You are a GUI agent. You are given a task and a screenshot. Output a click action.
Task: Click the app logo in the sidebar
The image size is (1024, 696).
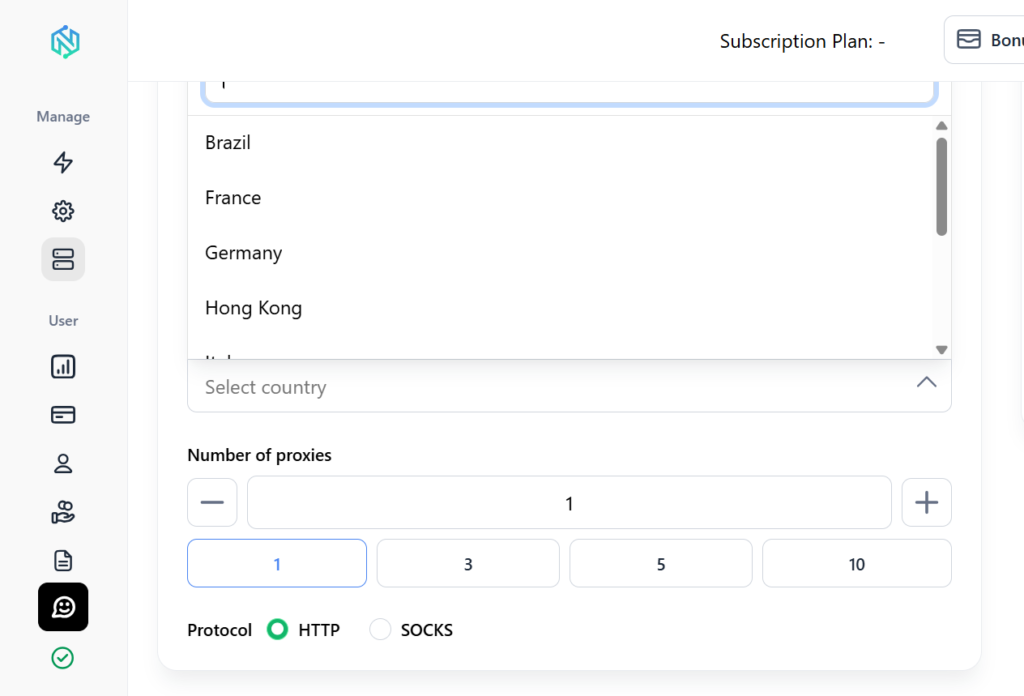[x=65, y=42]
